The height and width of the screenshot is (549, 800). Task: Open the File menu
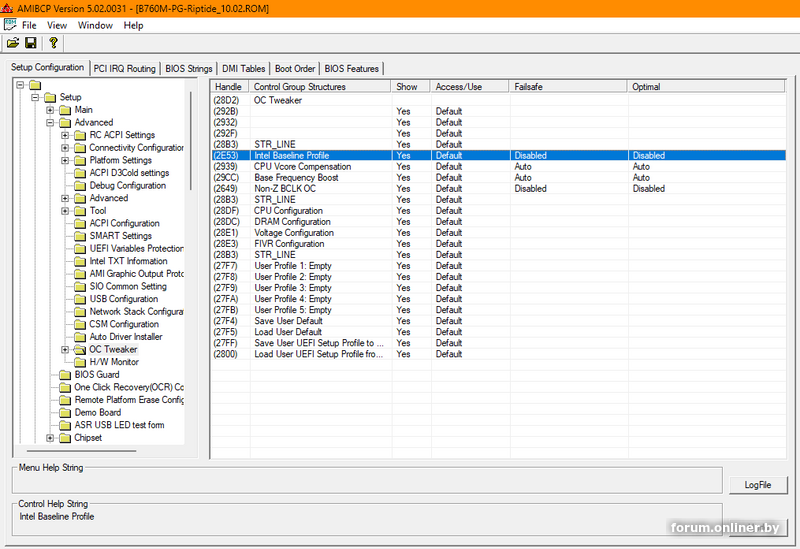29,25
